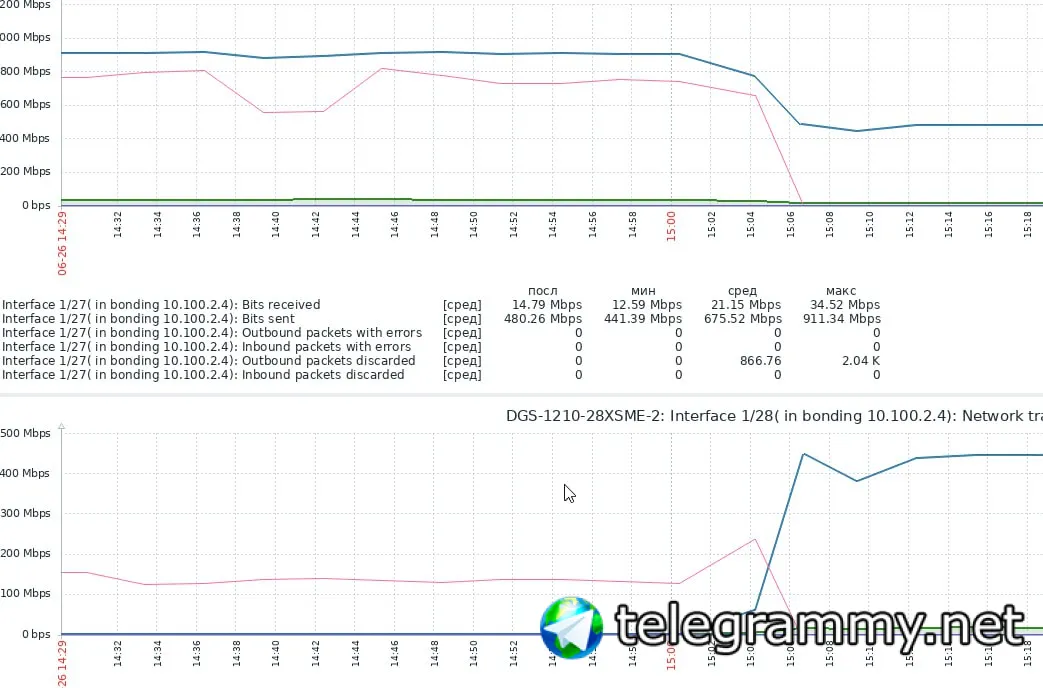The width and height of the screenshot is (1043, 688).
Task: Click the 'посл' column header in legend
Action: point(543,291)
